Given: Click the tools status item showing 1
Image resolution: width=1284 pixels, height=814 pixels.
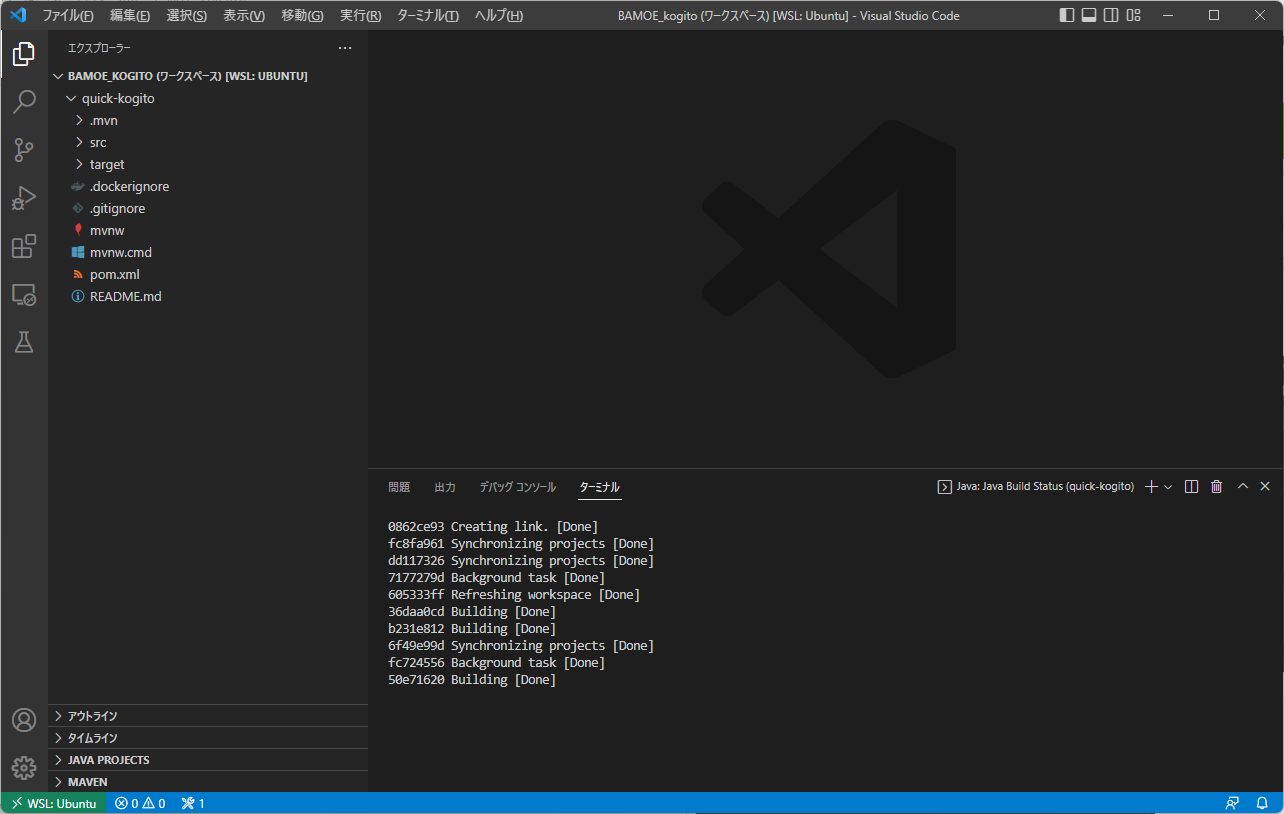Looking at the screenshot, I should click(x=193, y=803).
